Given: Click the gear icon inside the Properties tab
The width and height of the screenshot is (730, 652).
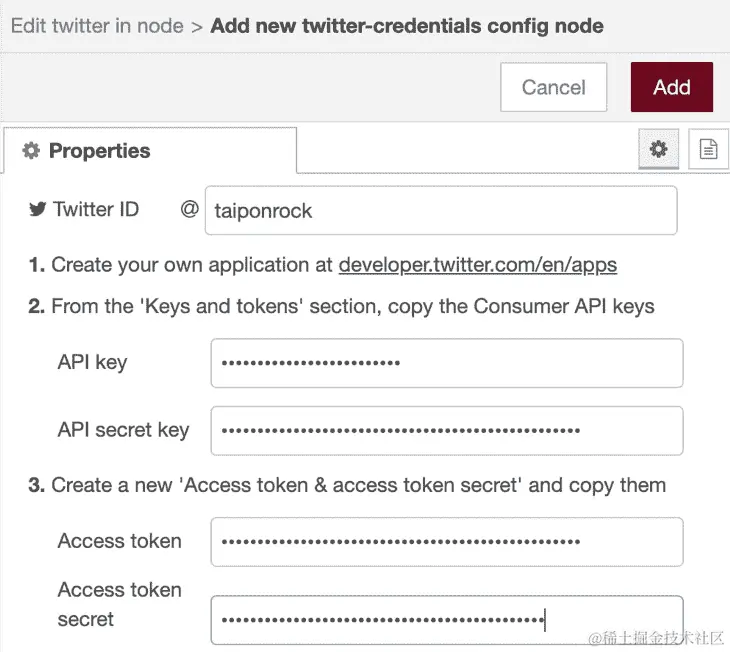Looking at the screenshot, I should [31, 151].
